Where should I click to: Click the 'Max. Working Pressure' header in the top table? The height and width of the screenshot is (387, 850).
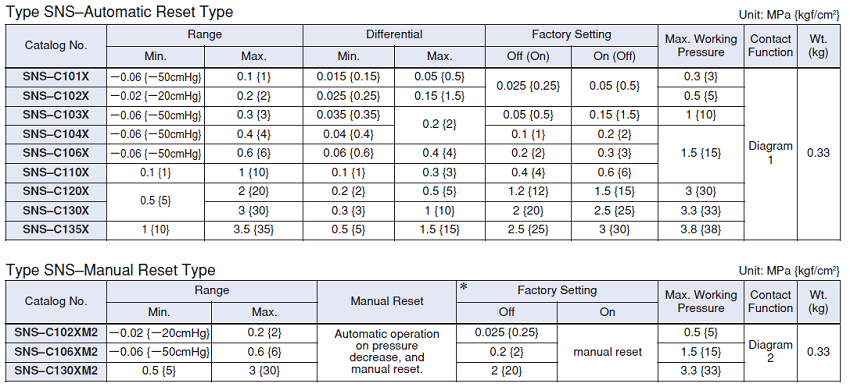(x=701, y=46)
